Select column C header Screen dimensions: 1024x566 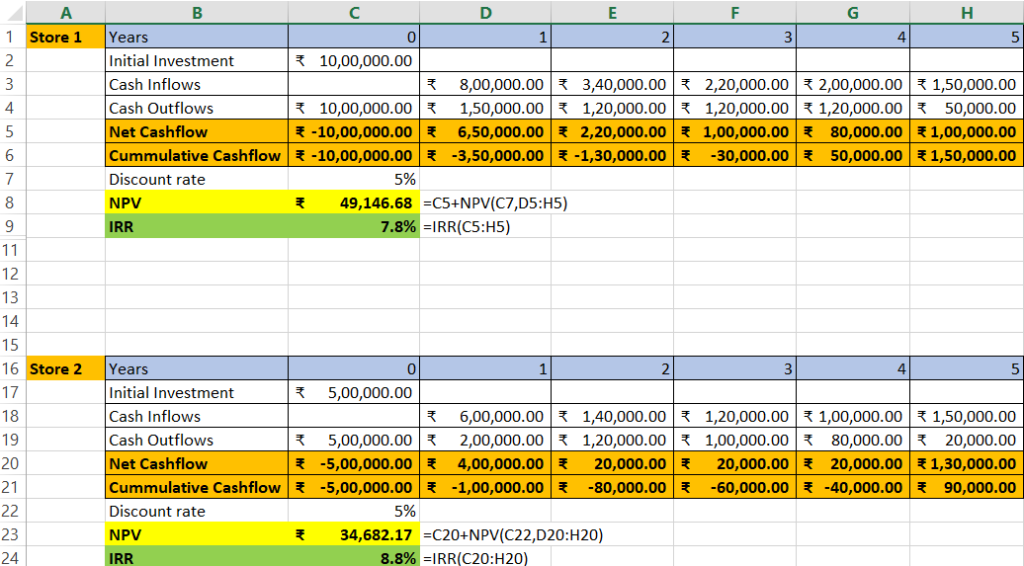tap(354, 13)
